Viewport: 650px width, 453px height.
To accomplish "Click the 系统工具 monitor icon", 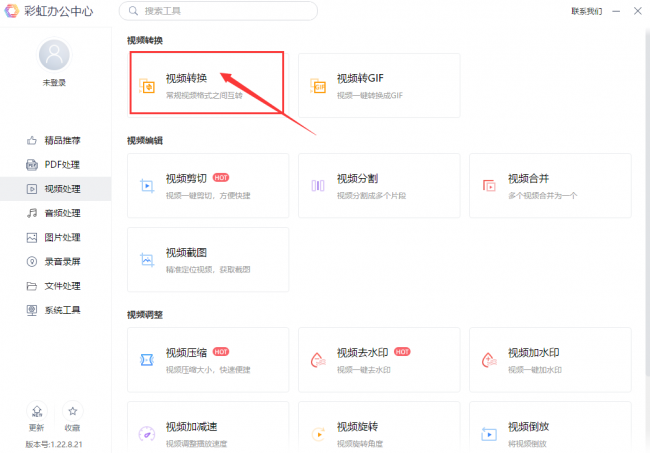I will [x=32, y=310].
